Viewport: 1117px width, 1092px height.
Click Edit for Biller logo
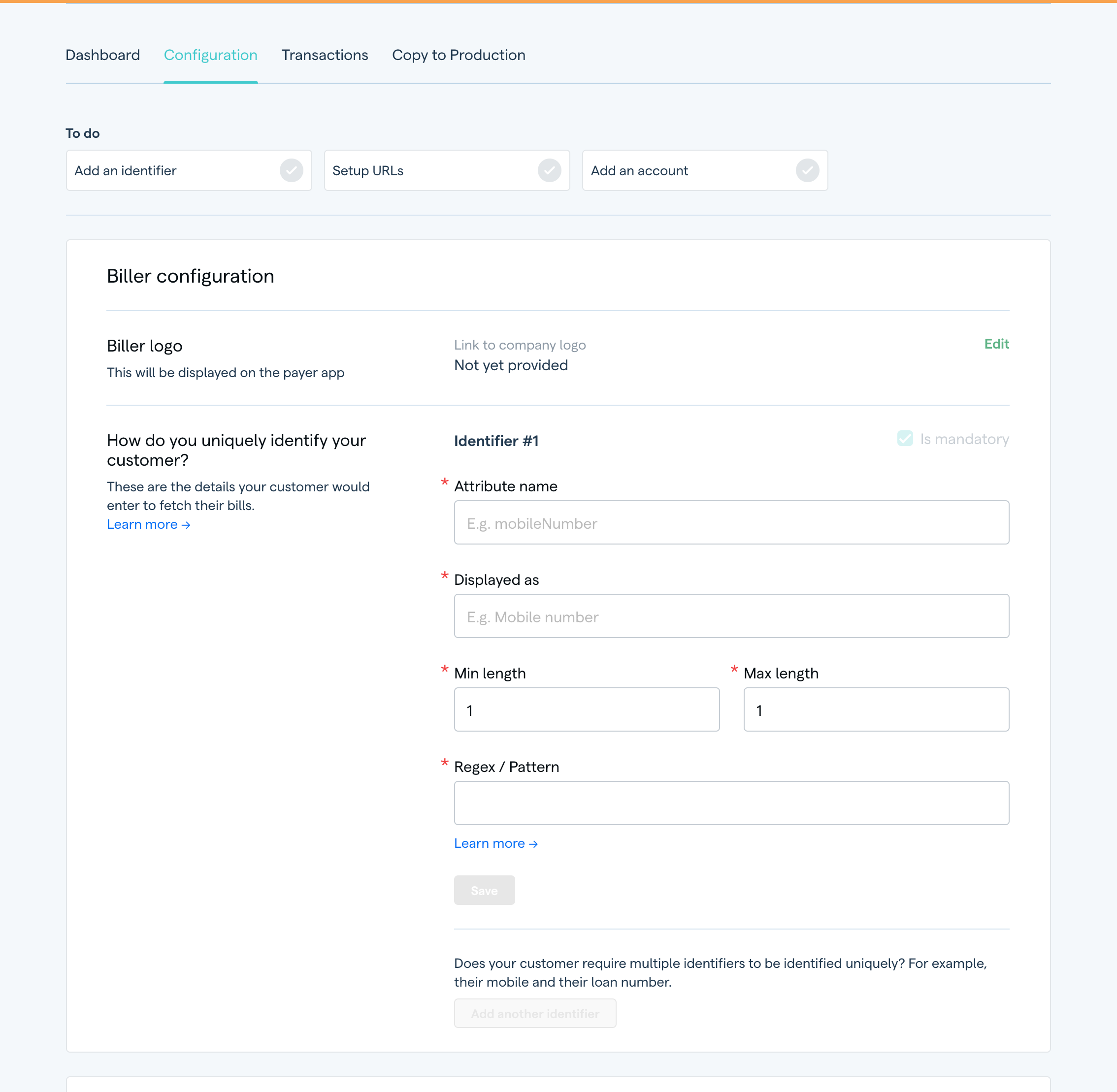(x=996, y=344)
